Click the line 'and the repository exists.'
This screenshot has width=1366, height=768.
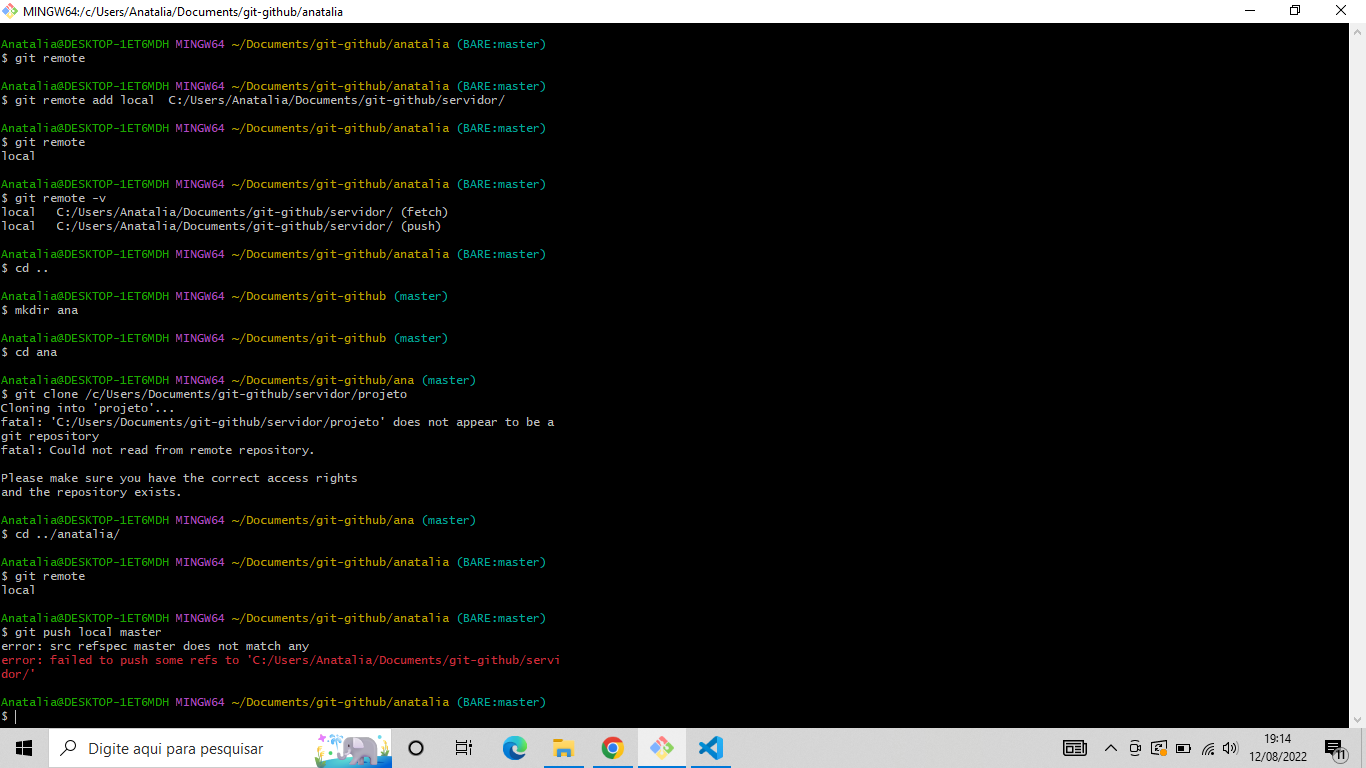pos(91,492)
